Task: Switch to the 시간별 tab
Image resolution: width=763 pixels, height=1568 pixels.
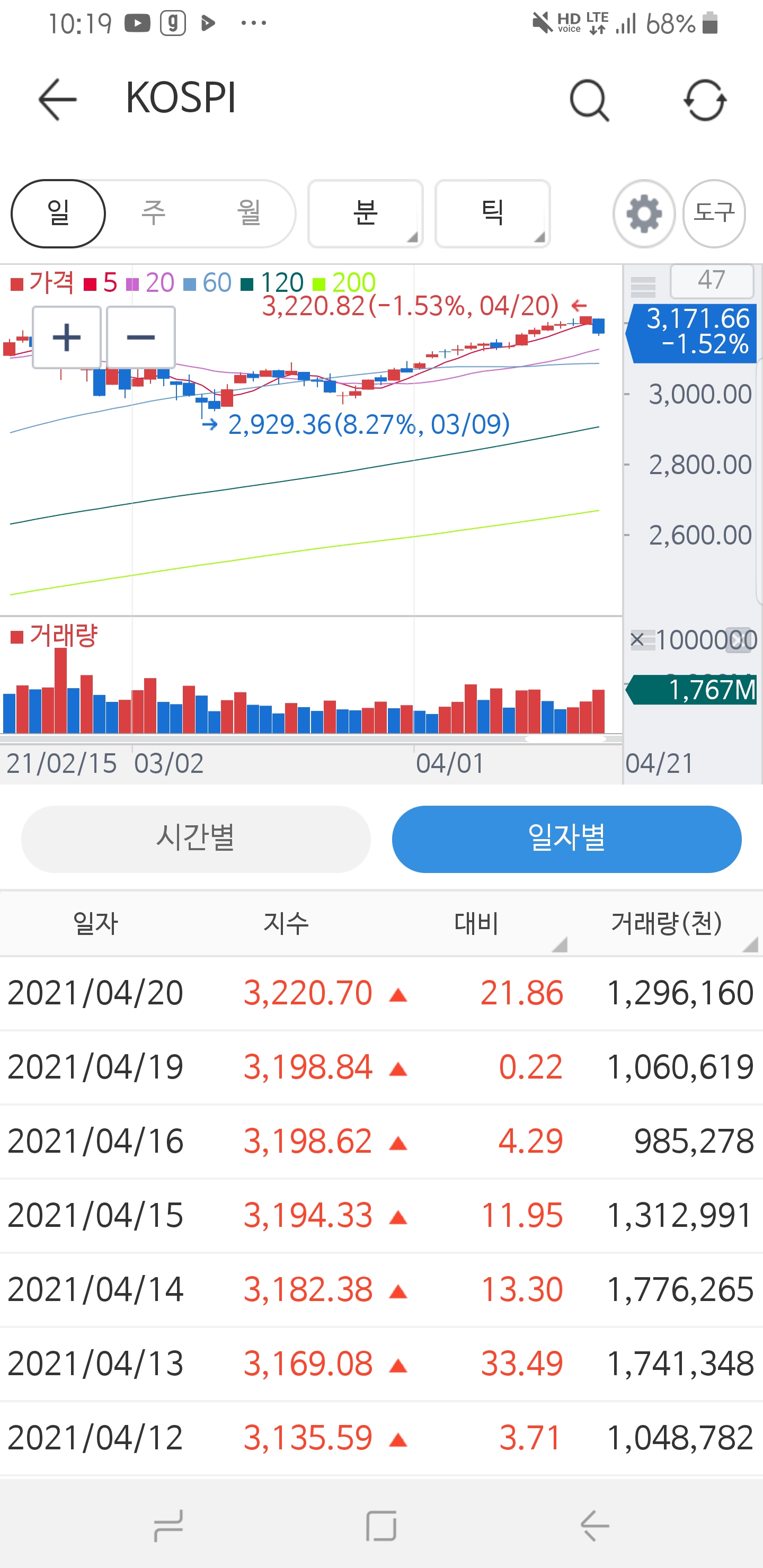Action: [x=196, y=839]
